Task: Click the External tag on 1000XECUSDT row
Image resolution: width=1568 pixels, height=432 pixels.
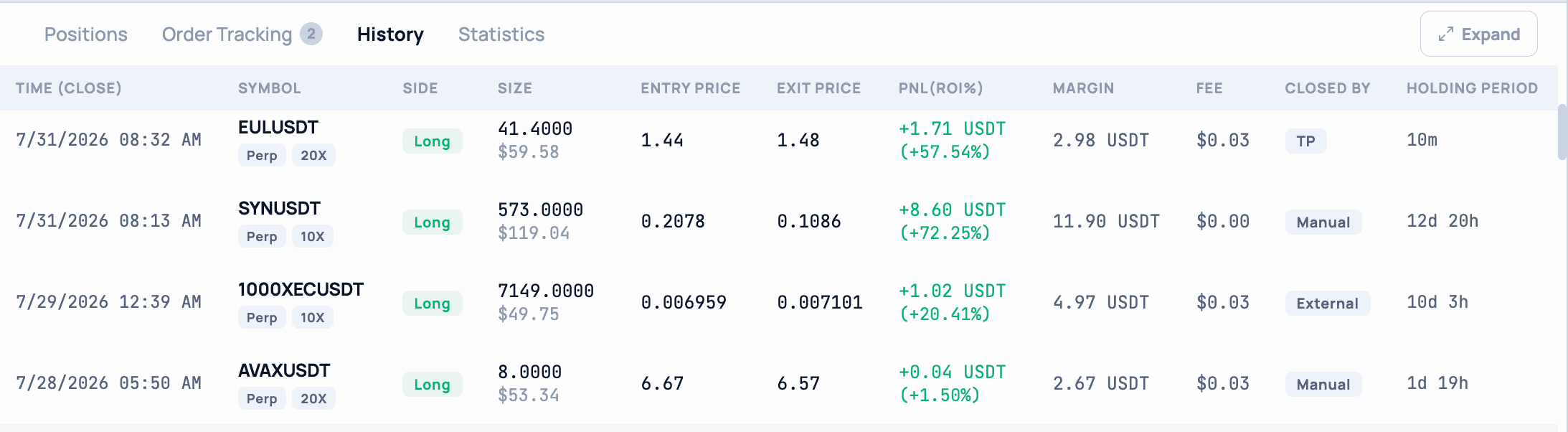Action: click(x=1328, y=303)
